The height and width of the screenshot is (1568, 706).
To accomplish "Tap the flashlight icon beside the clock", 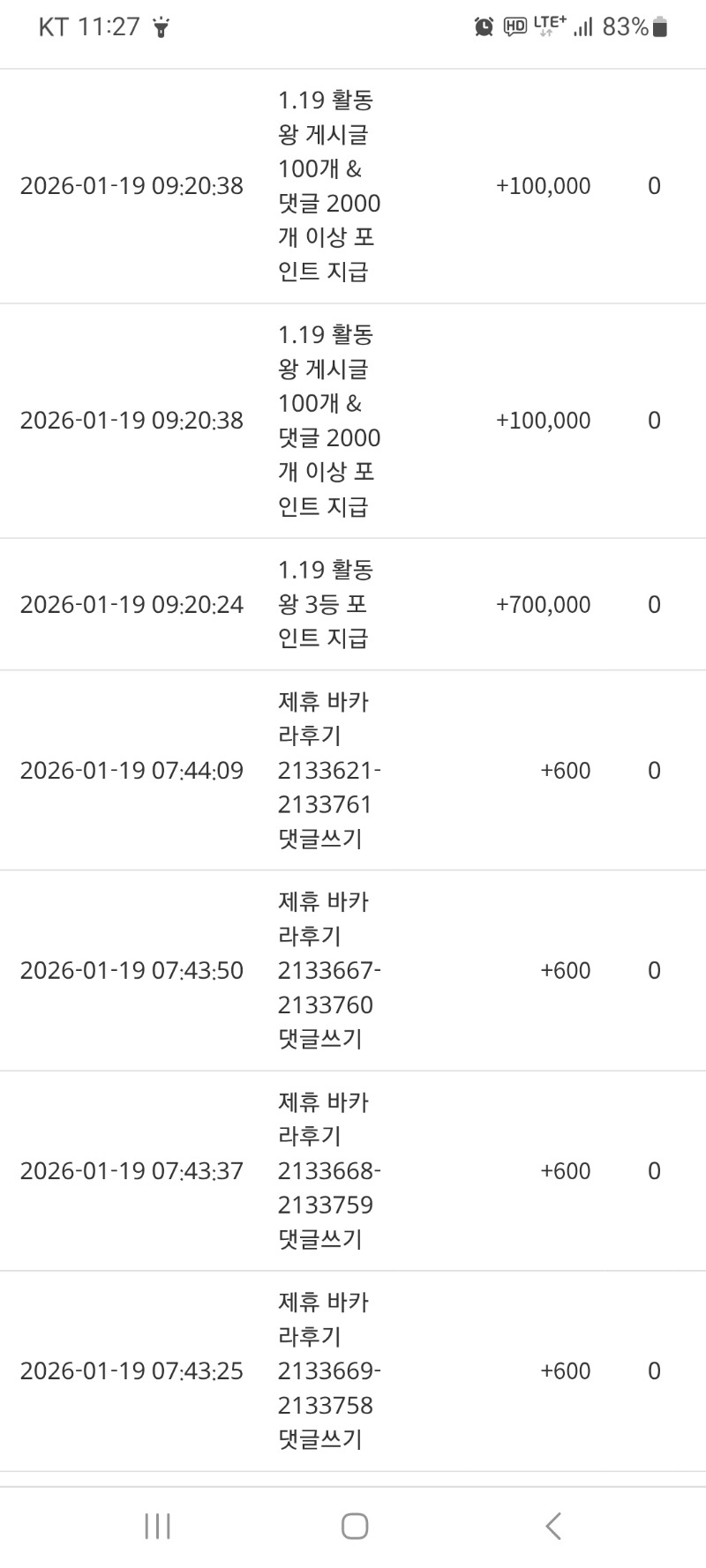I will click(x=161, y=28).
